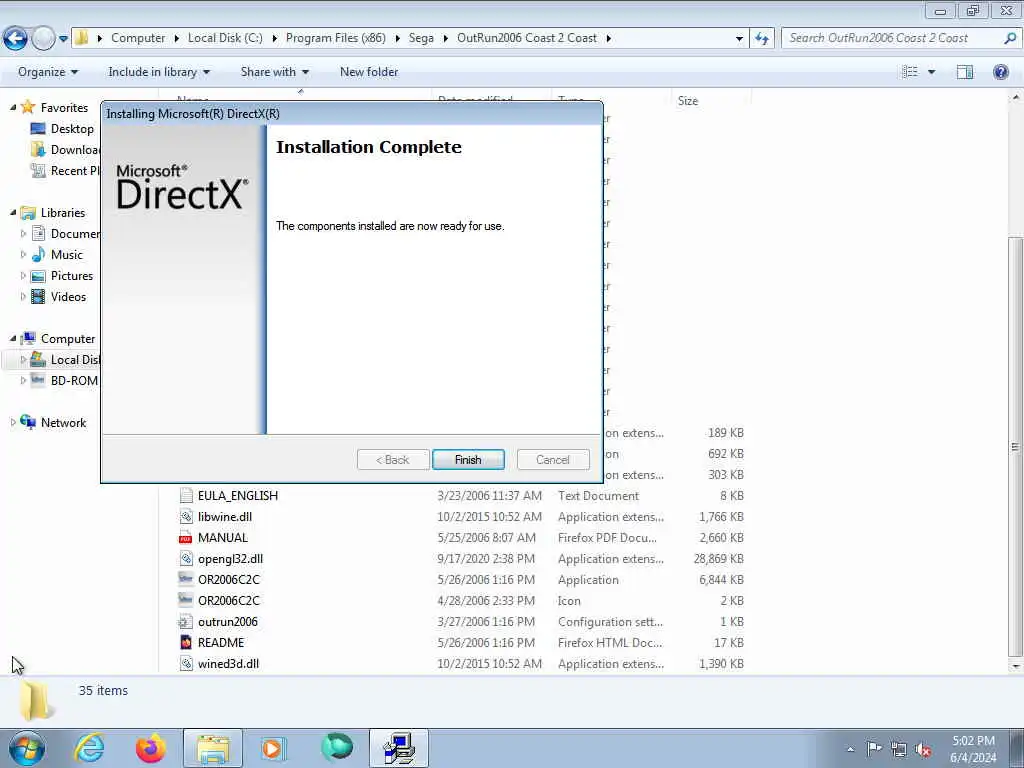Select Program Files (x86) in breadcrumb
This screenshot has height=768, width=1024.
coord(336,38)
